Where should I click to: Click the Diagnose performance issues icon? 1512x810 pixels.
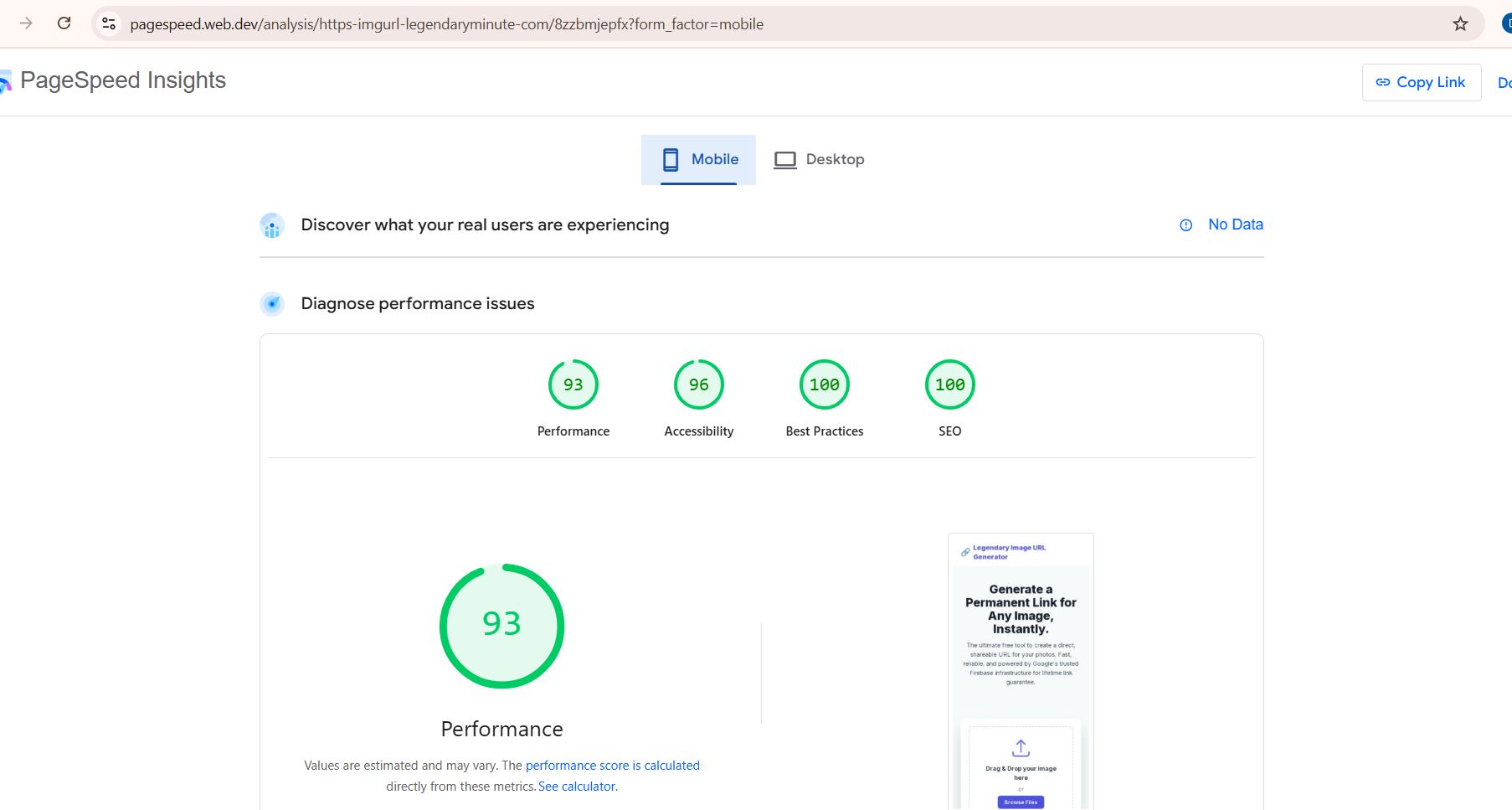pos(272,304)
